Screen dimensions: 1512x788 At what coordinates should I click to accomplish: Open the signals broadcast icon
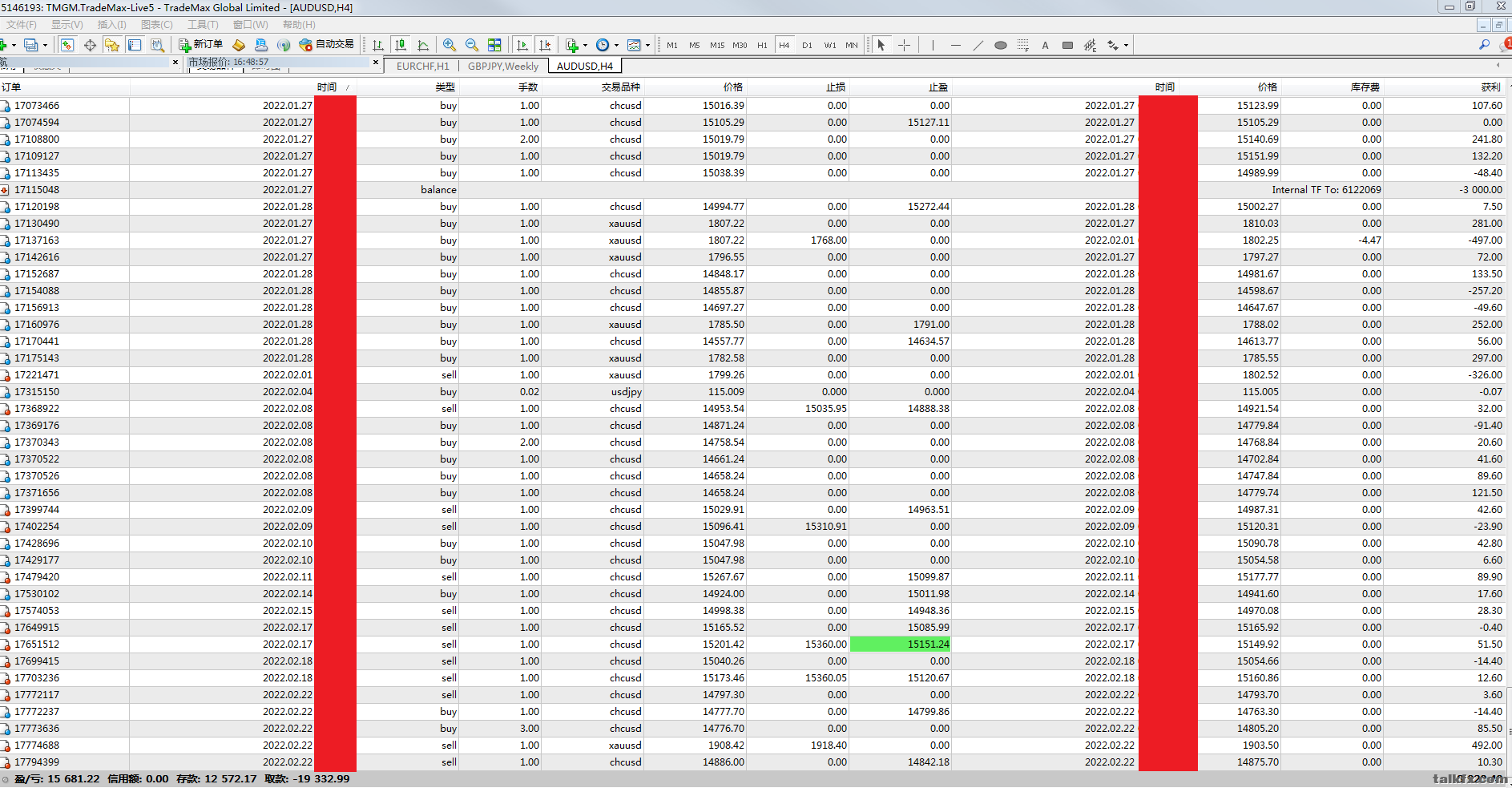(284, 45)
